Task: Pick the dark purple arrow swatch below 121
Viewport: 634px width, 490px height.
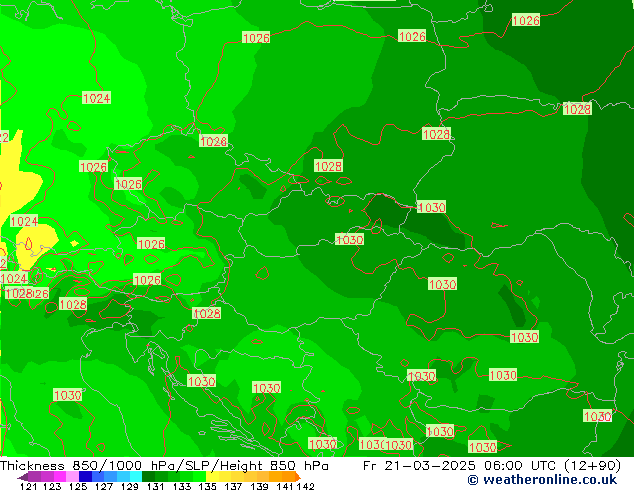Action: (x=23, y=477)
